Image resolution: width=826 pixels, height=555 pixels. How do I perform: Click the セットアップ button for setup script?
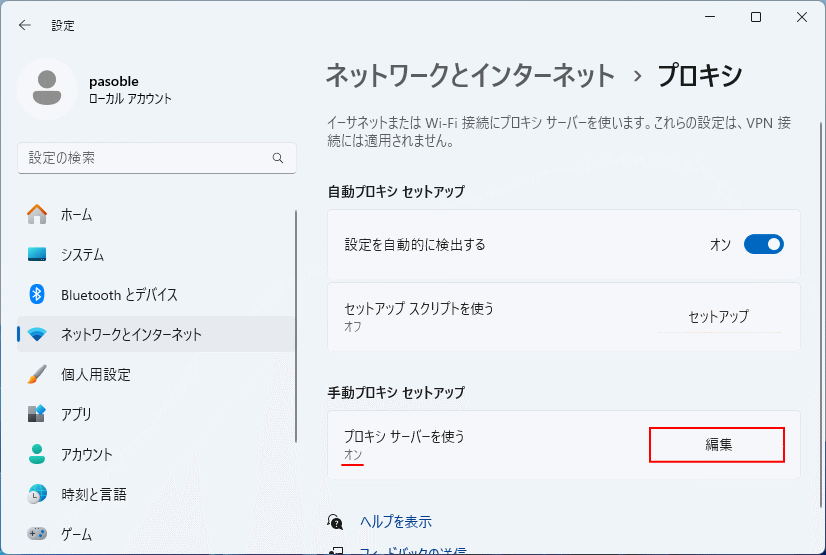click(719, 316)
